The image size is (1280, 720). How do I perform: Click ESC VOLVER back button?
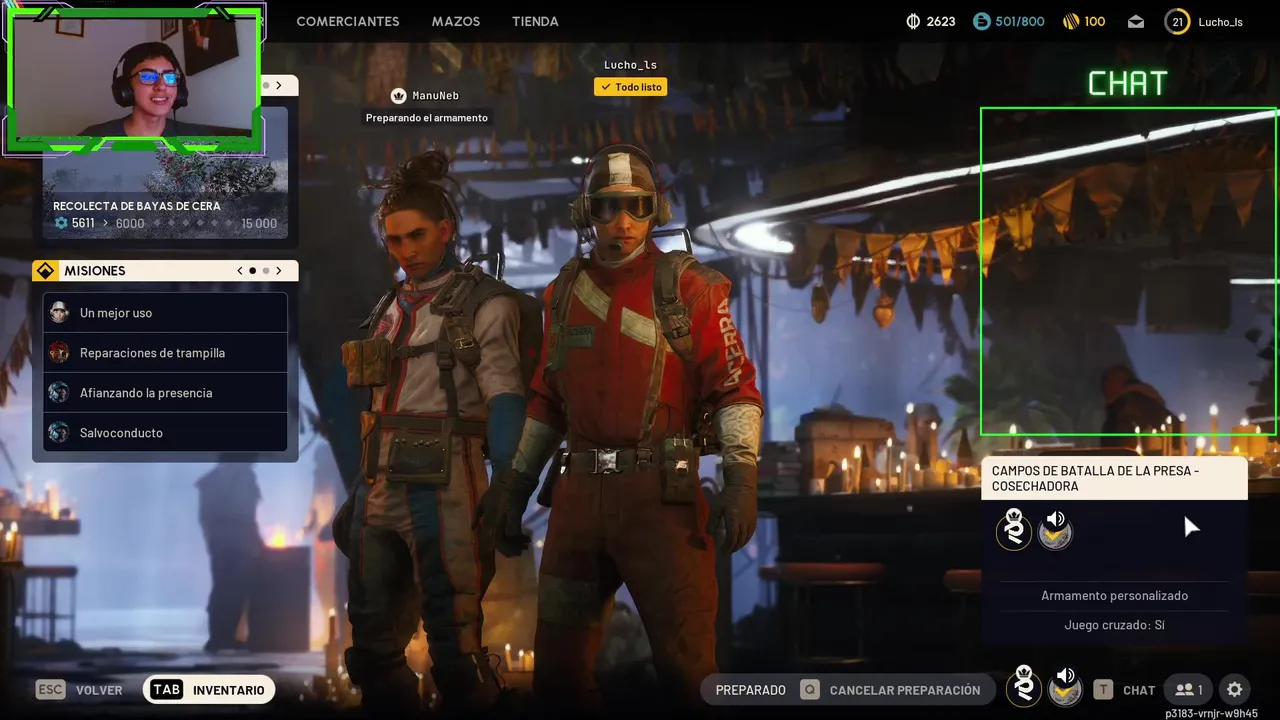(x=80, y=690)
